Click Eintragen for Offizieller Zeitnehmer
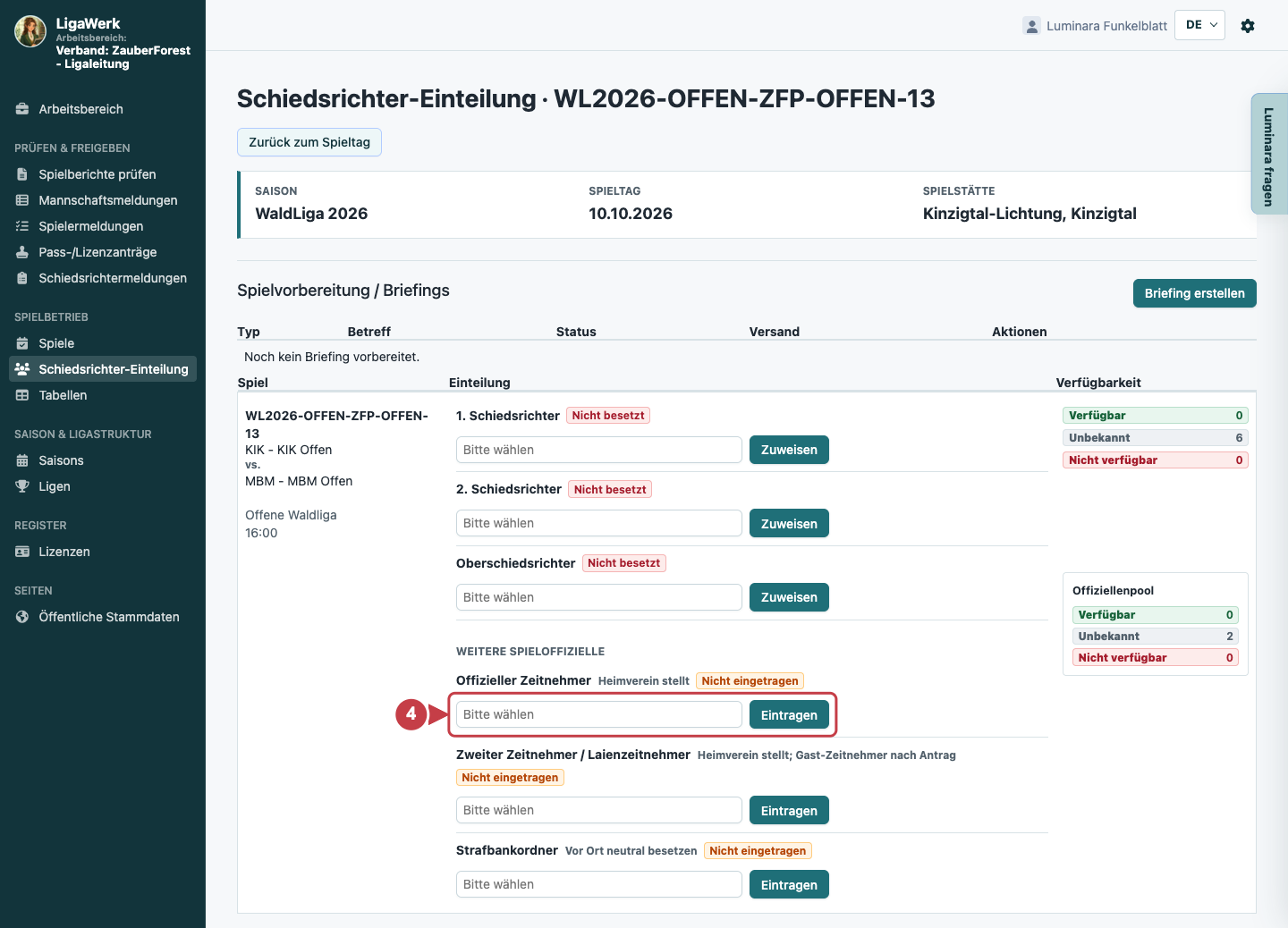The image size is (1288, 928). point(789,715)
